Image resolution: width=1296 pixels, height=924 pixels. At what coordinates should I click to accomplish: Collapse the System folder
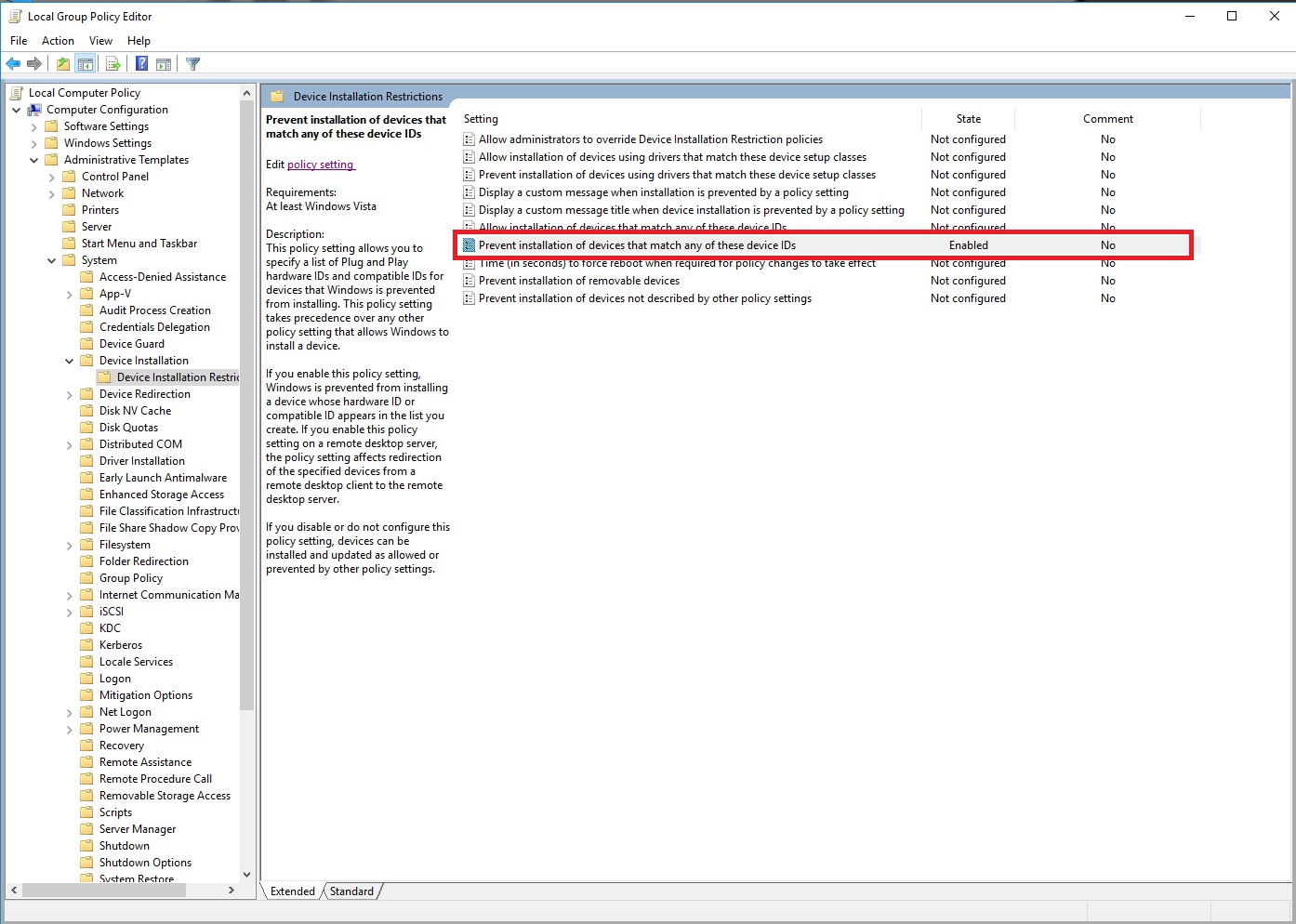point(52,260)
